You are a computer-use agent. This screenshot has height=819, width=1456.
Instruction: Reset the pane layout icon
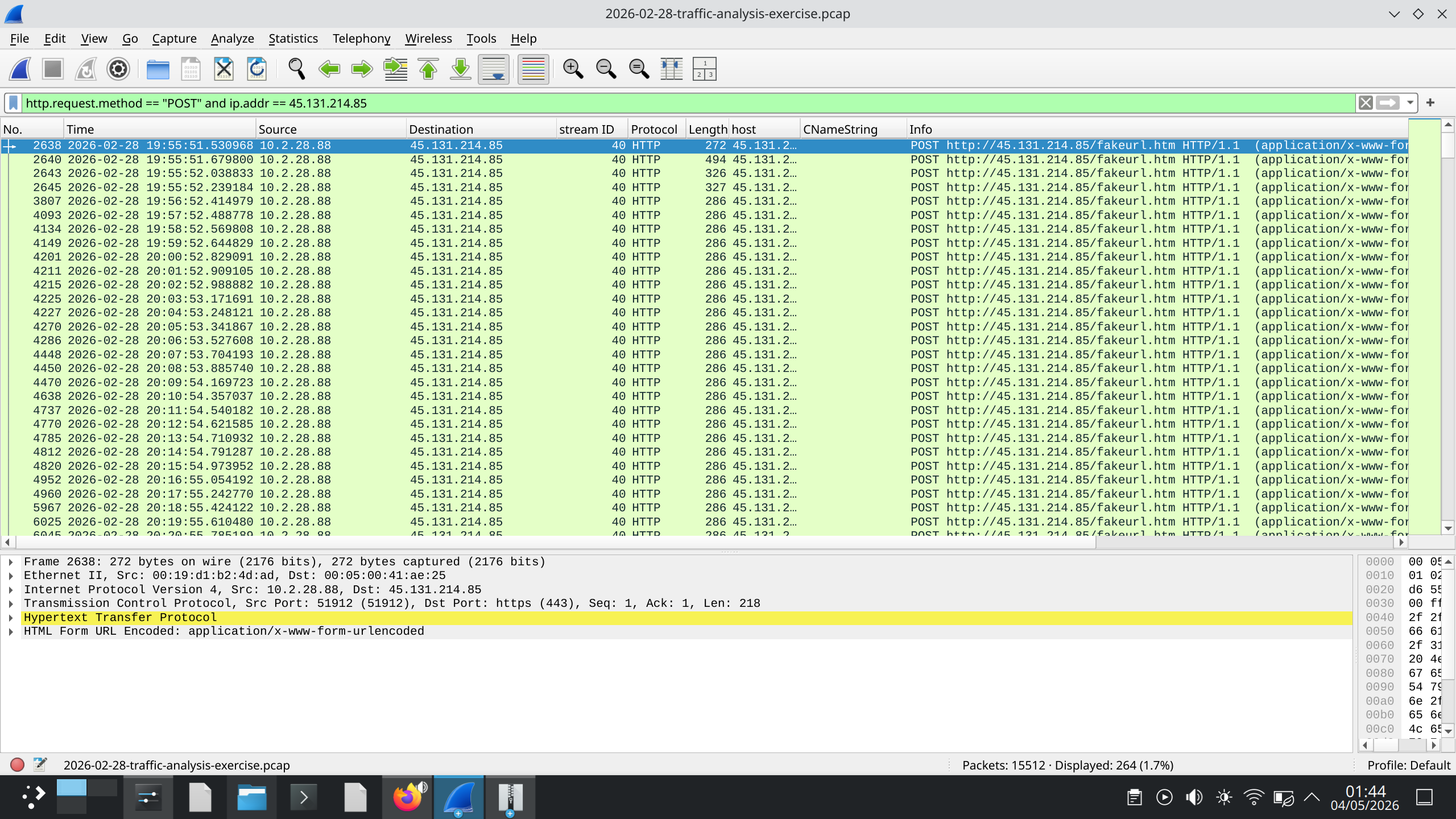coord(704,69)
